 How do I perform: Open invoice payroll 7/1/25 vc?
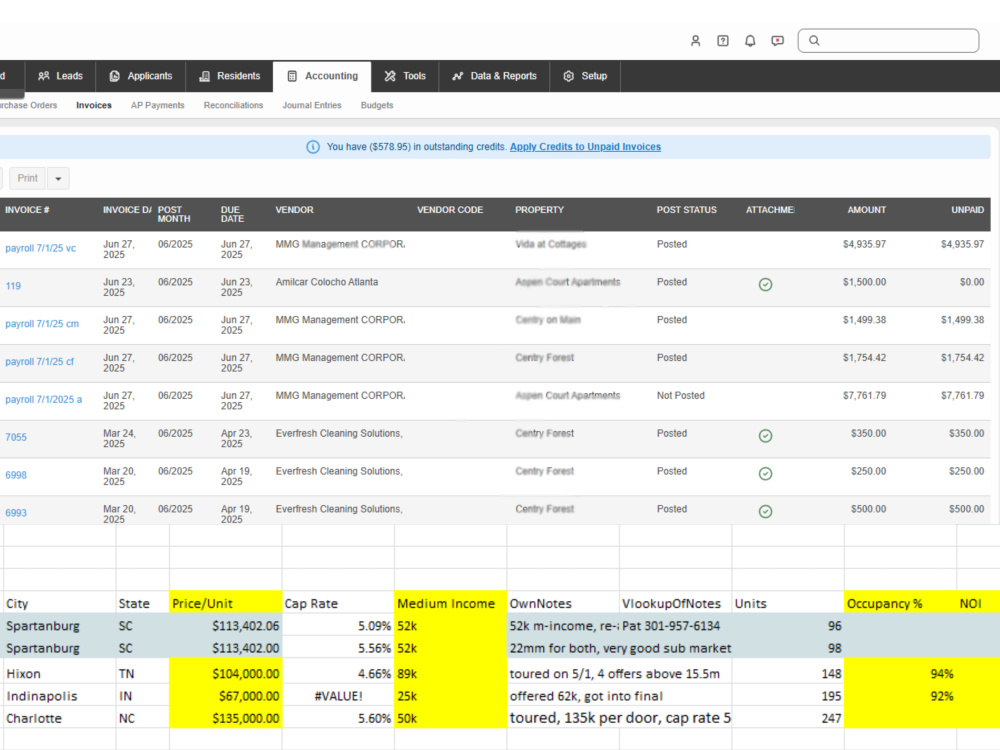point(40,248)
